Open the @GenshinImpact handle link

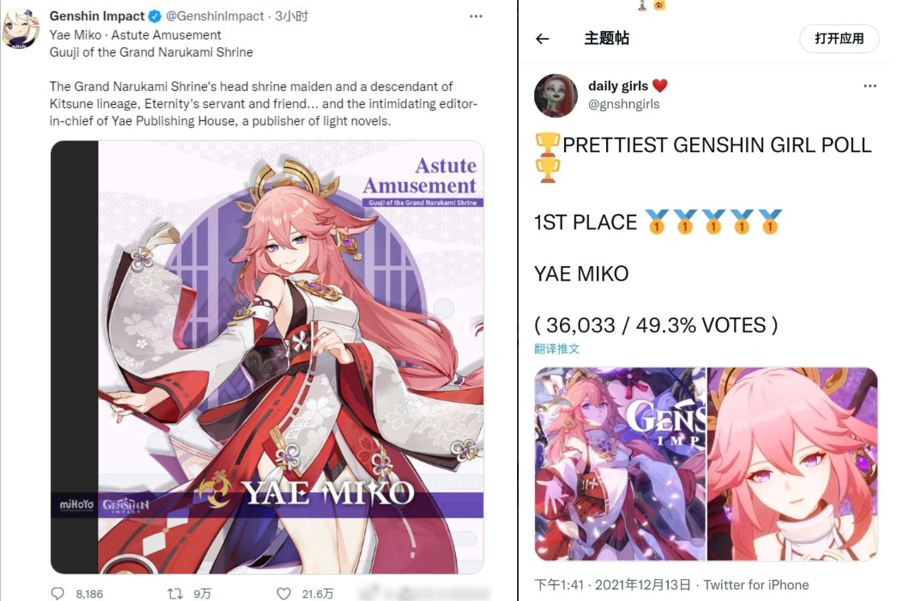pyautogui.click(x=215, y=16)
